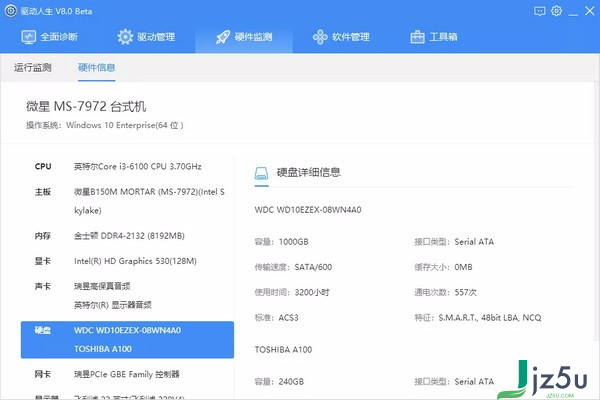600x400 pixels.
Task: Click the 全面诊断 monitor icon
Action: pos(28,37)
